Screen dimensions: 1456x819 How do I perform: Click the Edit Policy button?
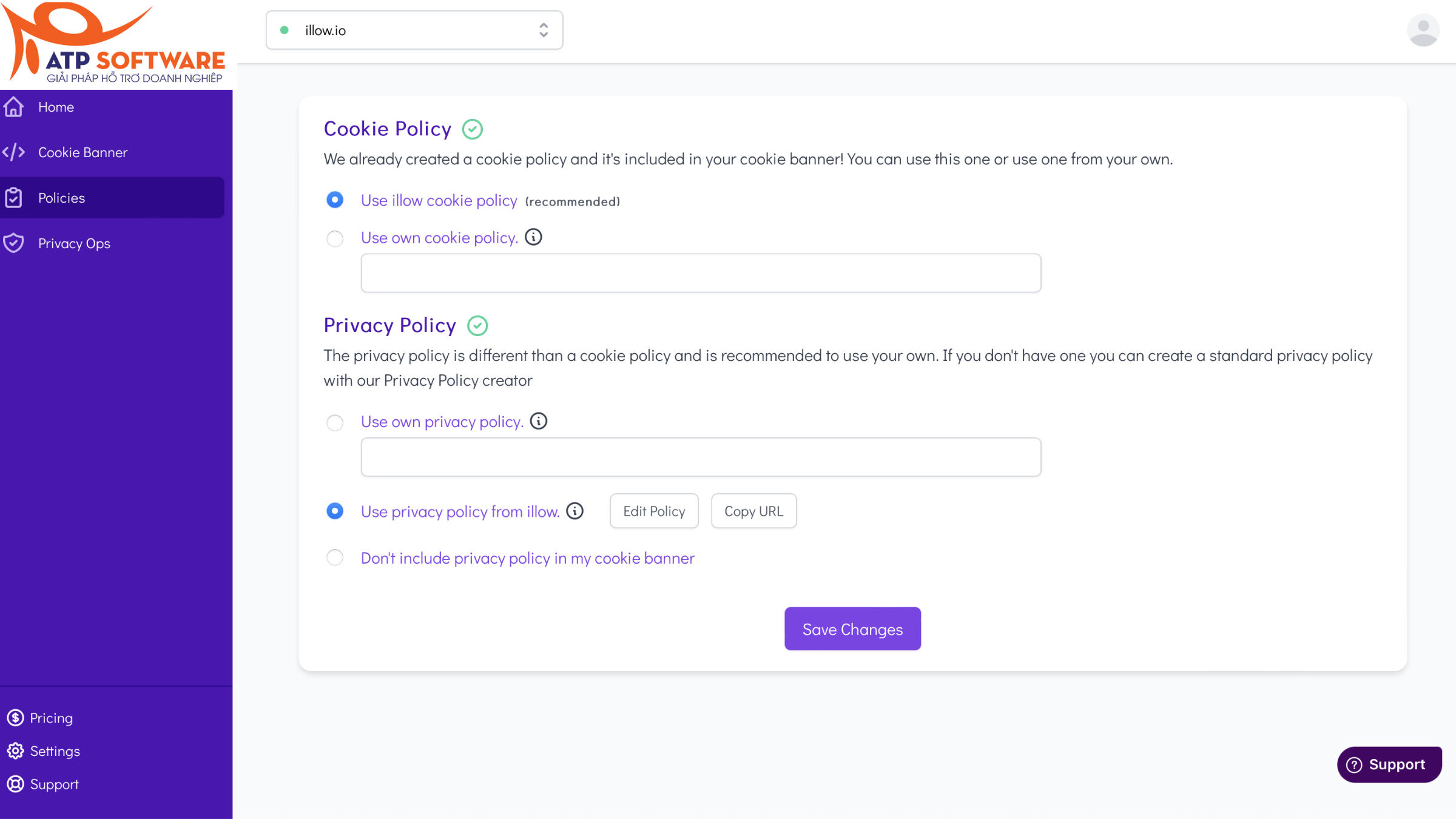click(x=653, y=511)
